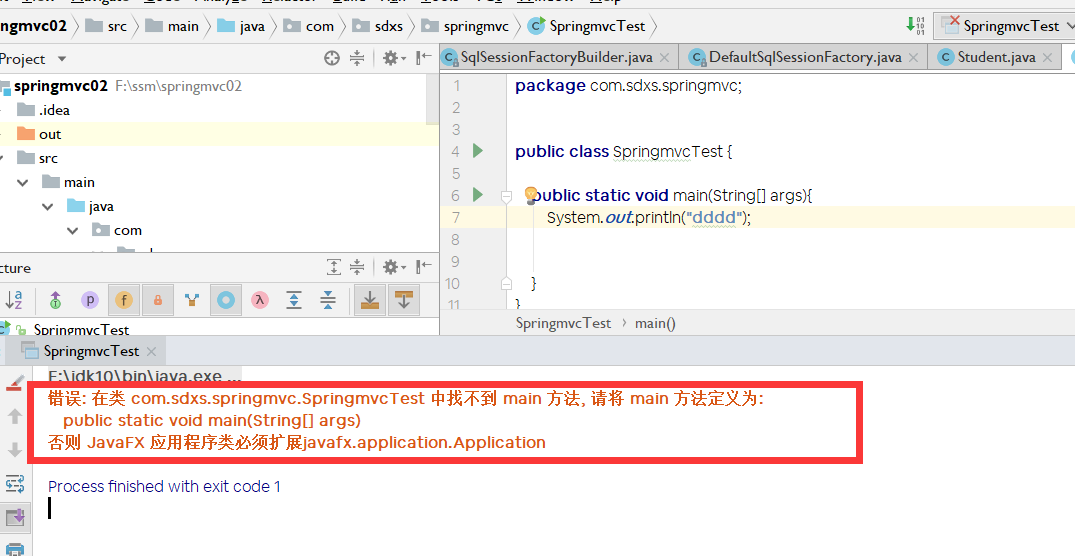
Task: Select .idea folder in Project tree
Action: [43, 110]
